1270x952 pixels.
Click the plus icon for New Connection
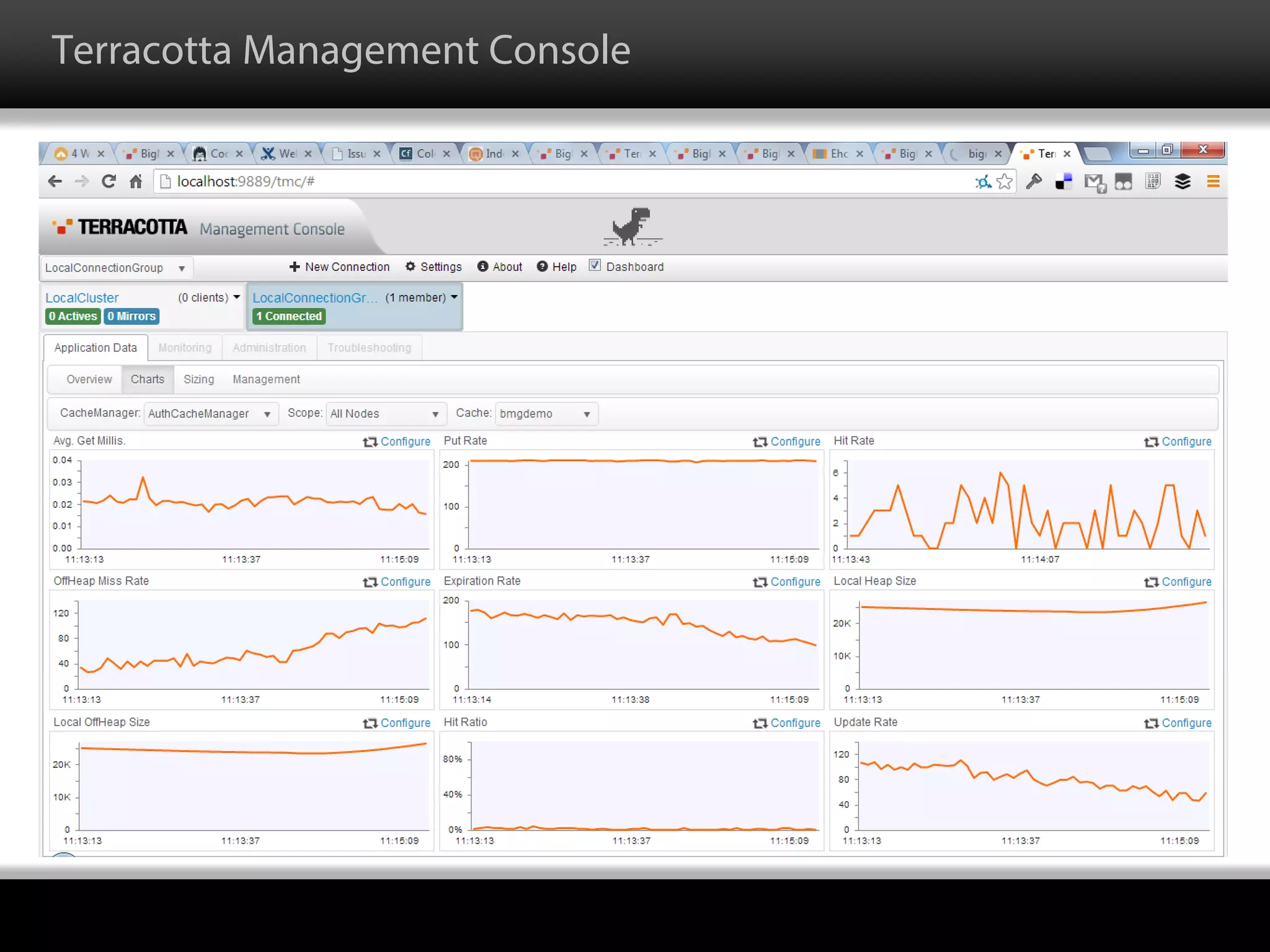pyautogui.click(x=295, y=267)
